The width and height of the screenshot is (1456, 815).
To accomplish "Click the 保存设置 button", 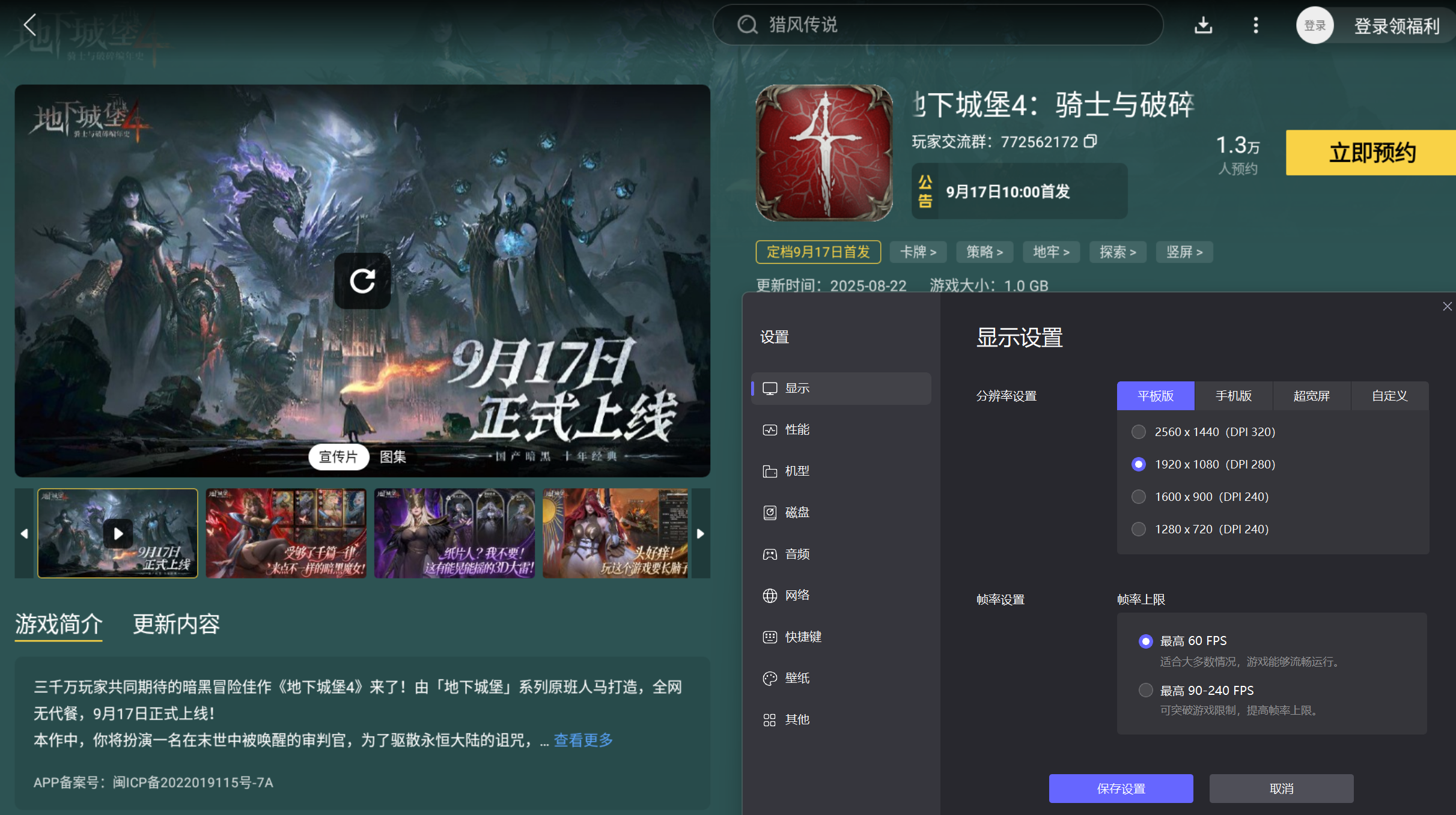I will [1121, 789].
